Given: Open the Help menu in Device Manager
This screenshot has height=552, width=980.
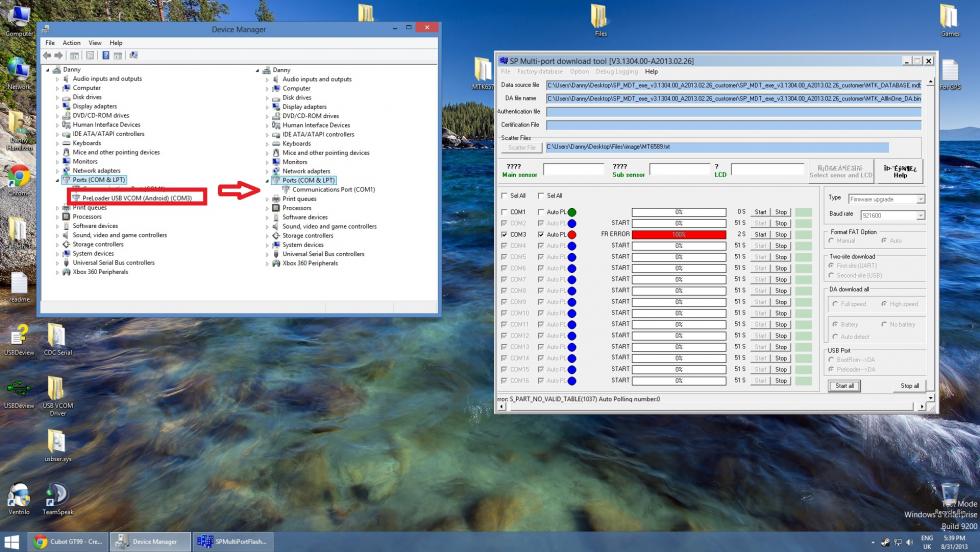Looking at the screenshot, I should (116, 43).
